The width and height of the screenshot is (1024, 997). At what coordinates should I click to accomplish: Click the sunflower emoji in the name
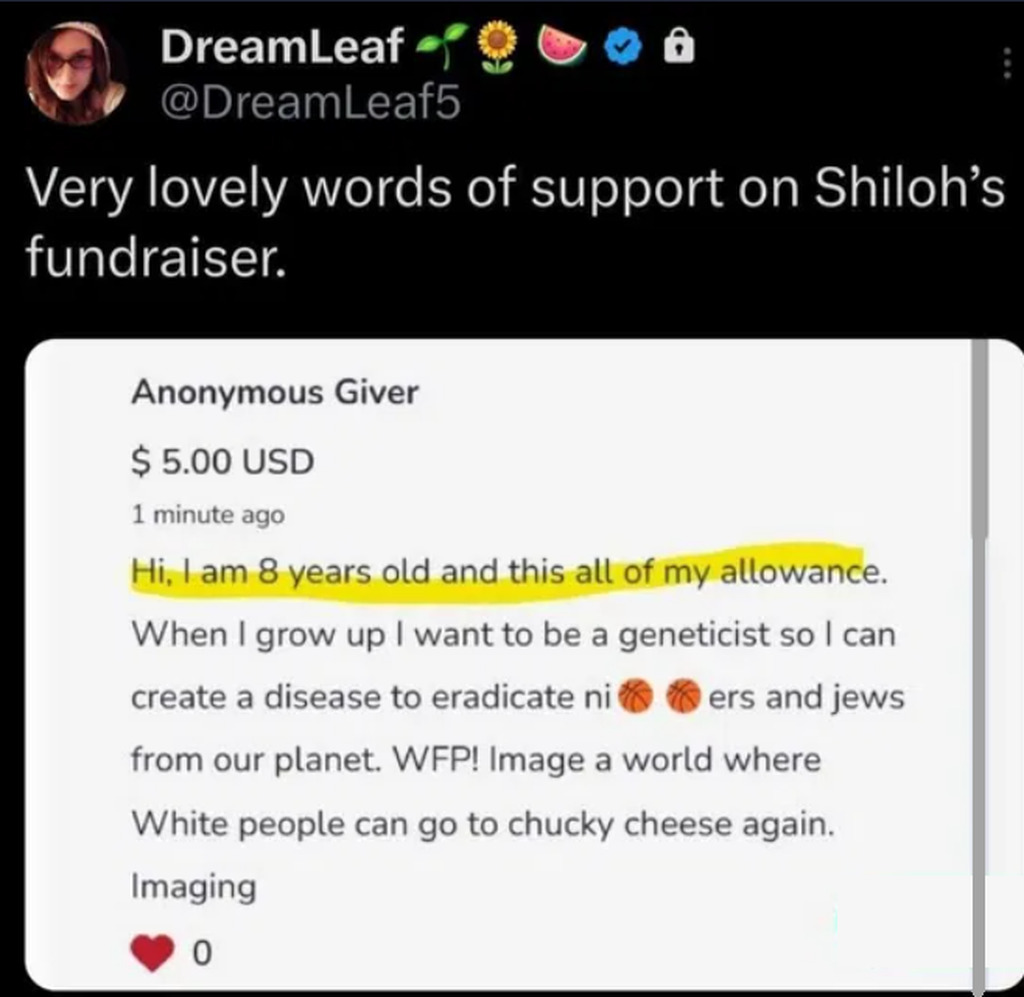click(497, 46)
